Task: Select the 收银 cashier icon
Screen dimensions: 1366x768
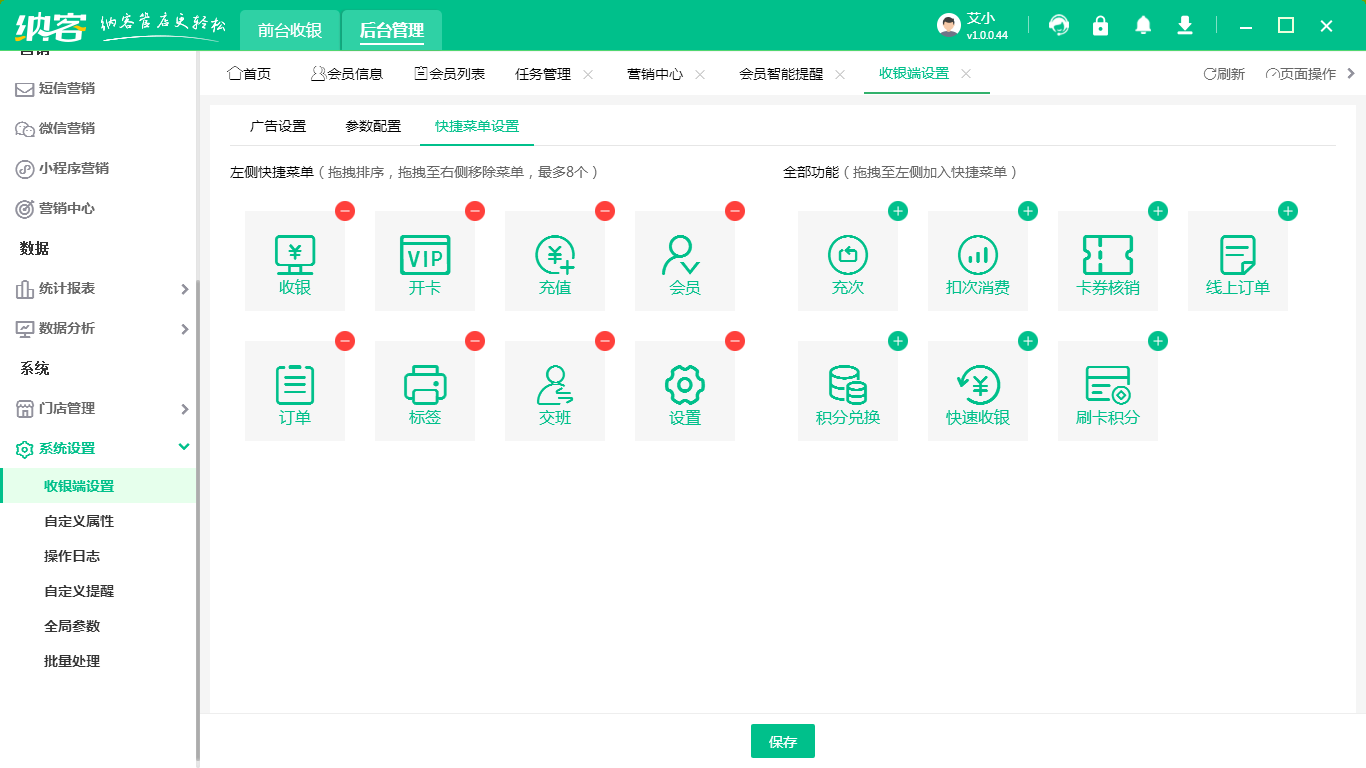Action: point(294,260)
